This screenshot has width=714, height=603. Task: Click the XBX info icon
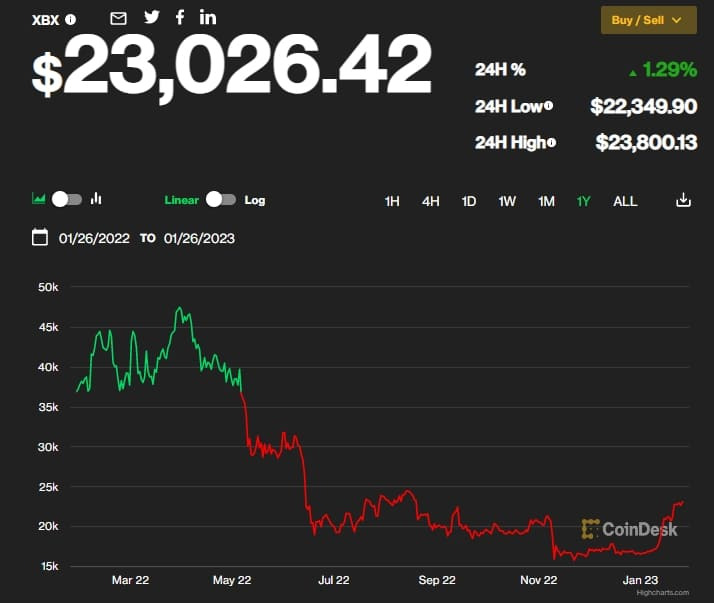point(70,20)
